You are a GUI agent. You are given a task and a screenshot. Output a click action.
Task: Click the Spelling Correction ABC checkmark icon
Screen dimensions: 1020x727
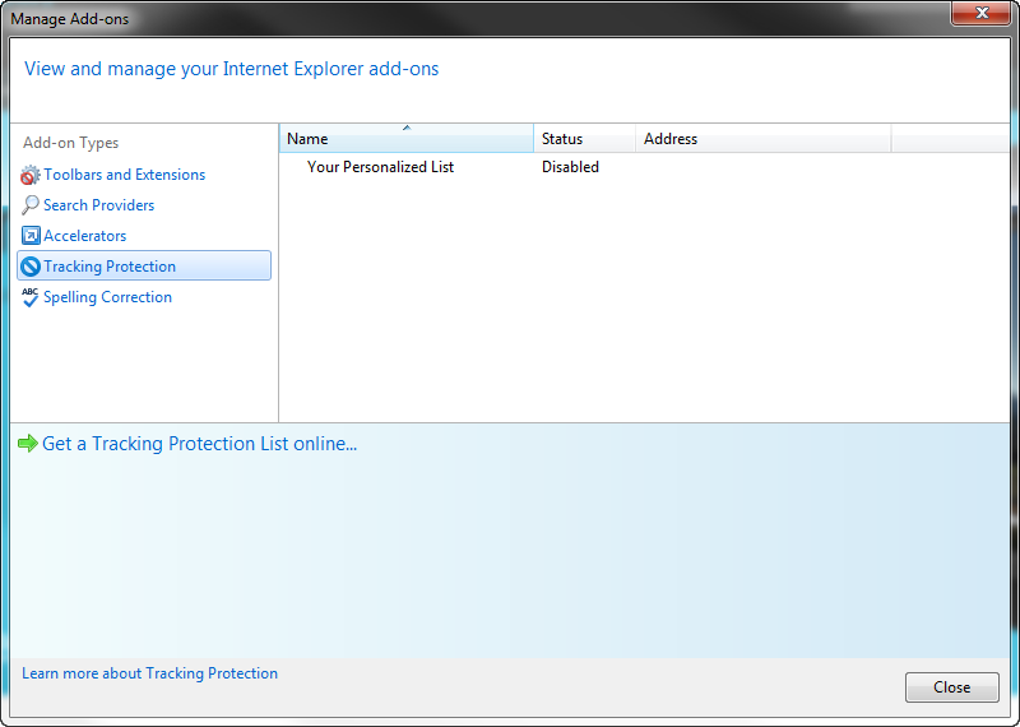click(30, 297)
